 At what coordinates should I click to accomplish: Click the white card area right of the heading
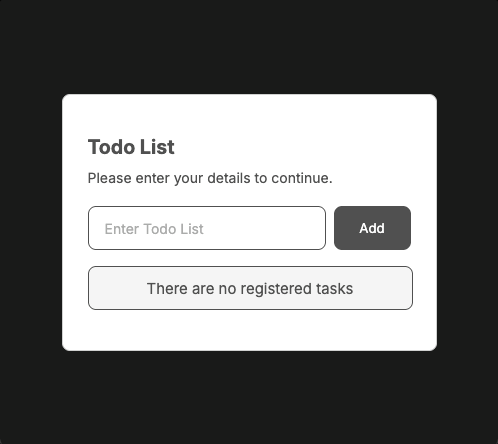(300, 147)
